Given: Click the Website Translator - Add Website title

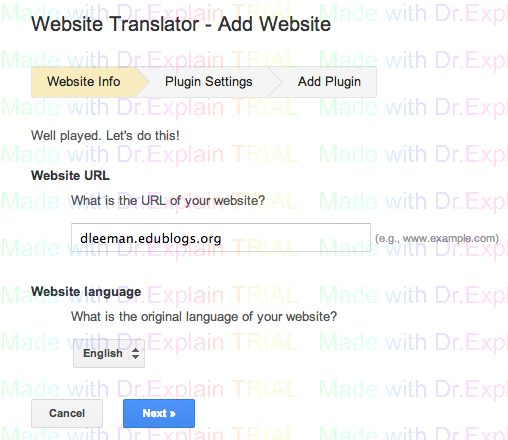Looking at the screenshot, I should click(x=181, y=24).
